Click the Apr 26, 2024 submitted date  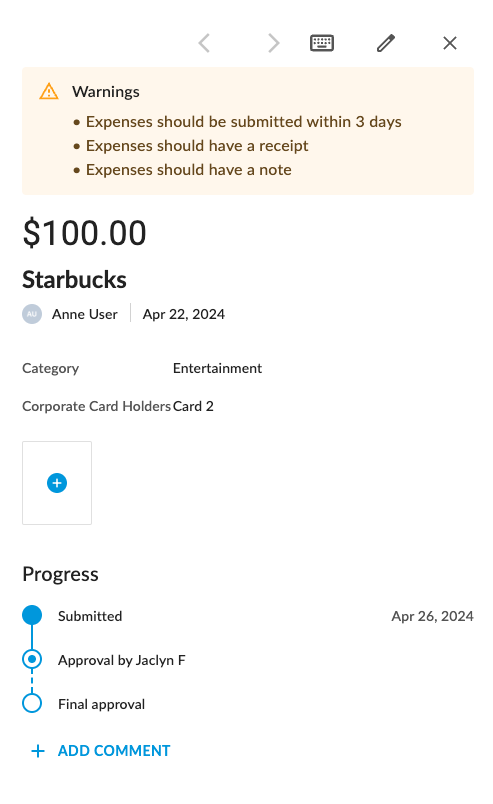pos(432,616)
